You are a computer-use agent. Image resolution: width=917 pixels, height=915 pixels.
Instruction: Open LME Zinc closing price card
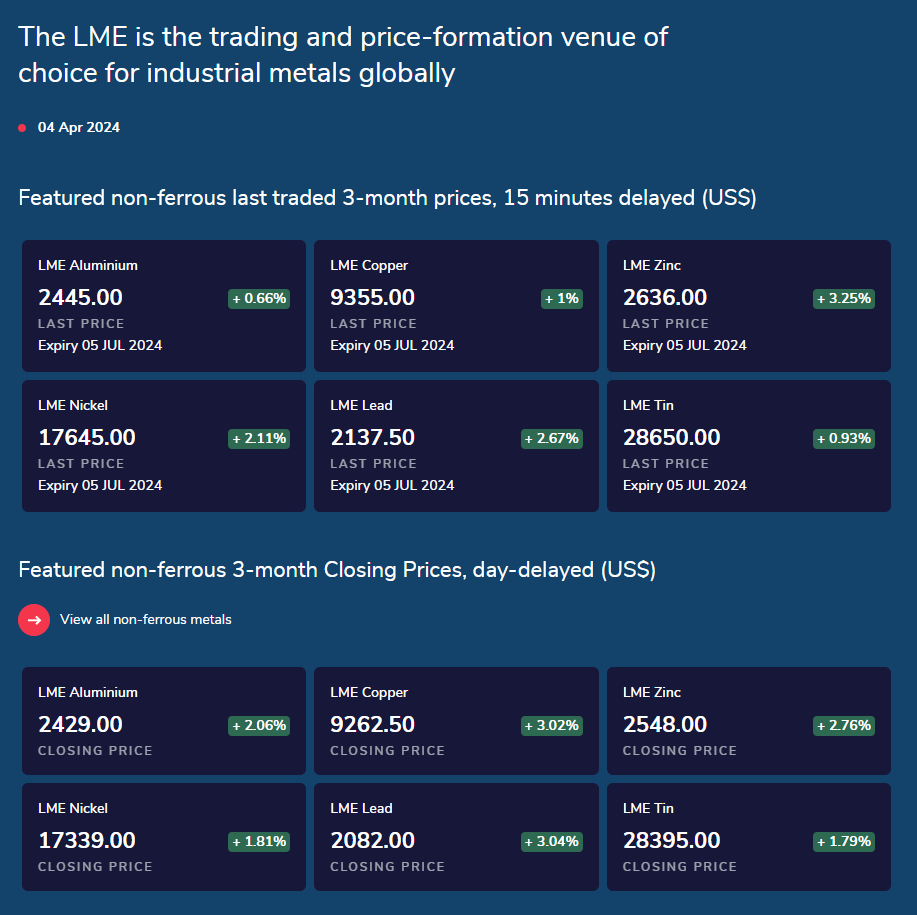pos(749,721)
